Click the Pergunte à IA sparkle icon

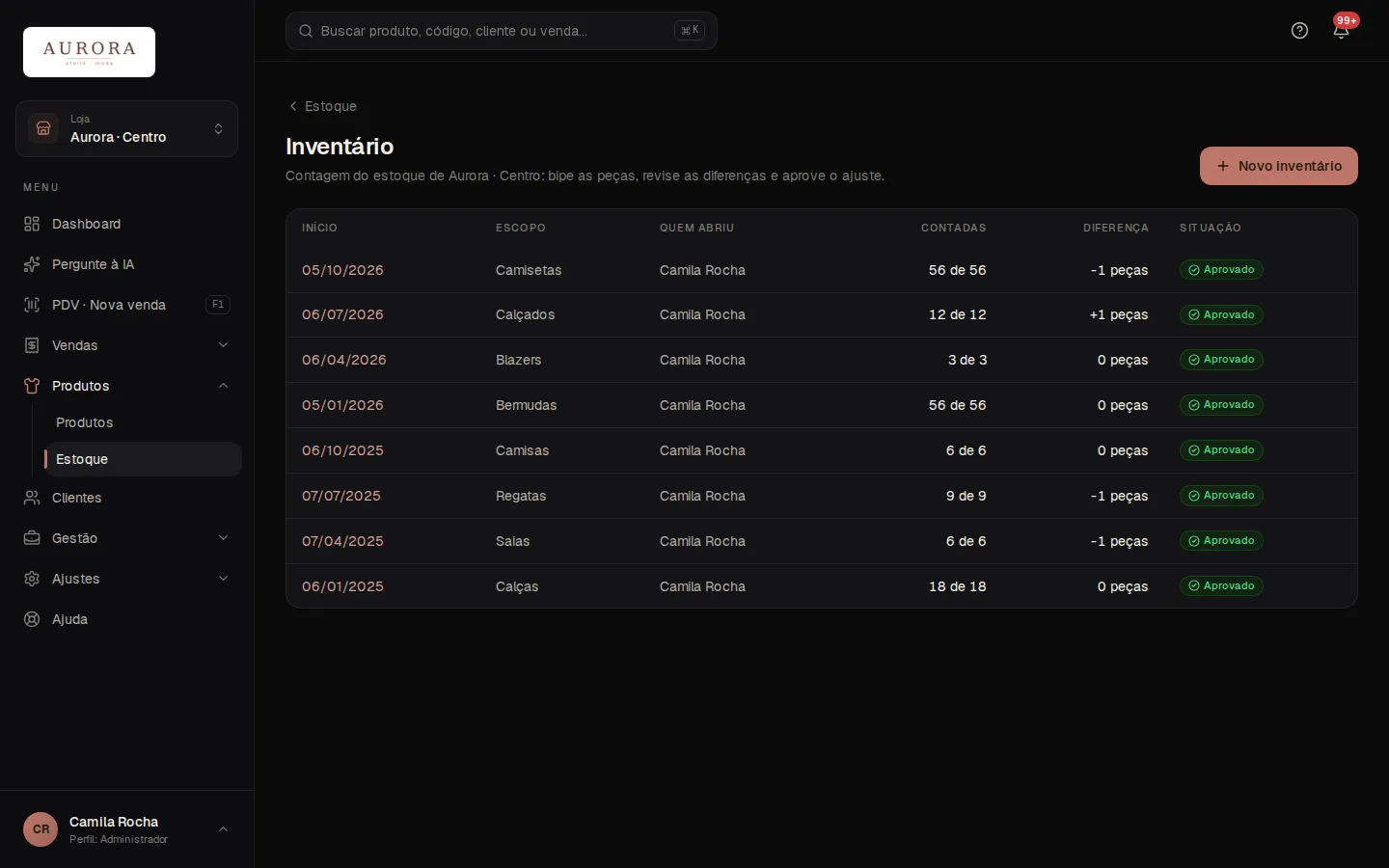32,264
